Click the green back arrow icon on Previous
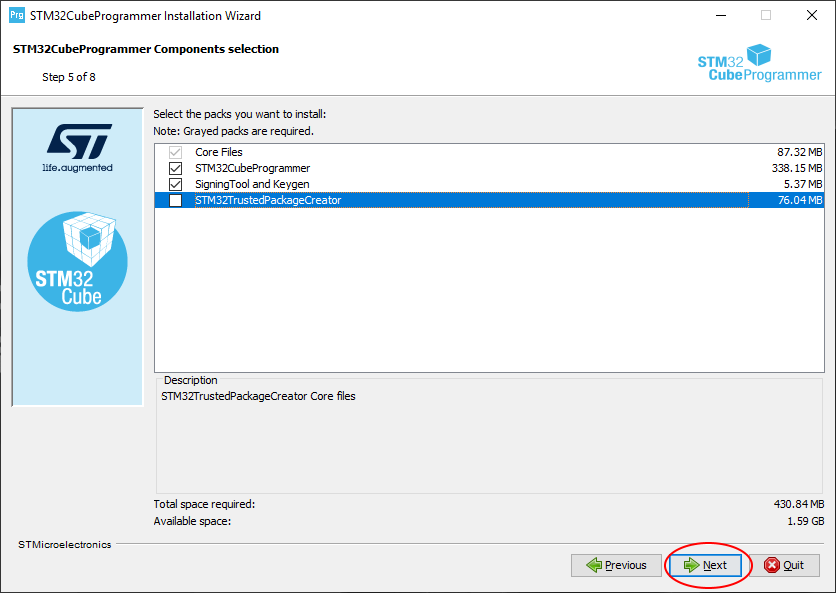This screenshot has height=593, width=836. tap(594, 565)
